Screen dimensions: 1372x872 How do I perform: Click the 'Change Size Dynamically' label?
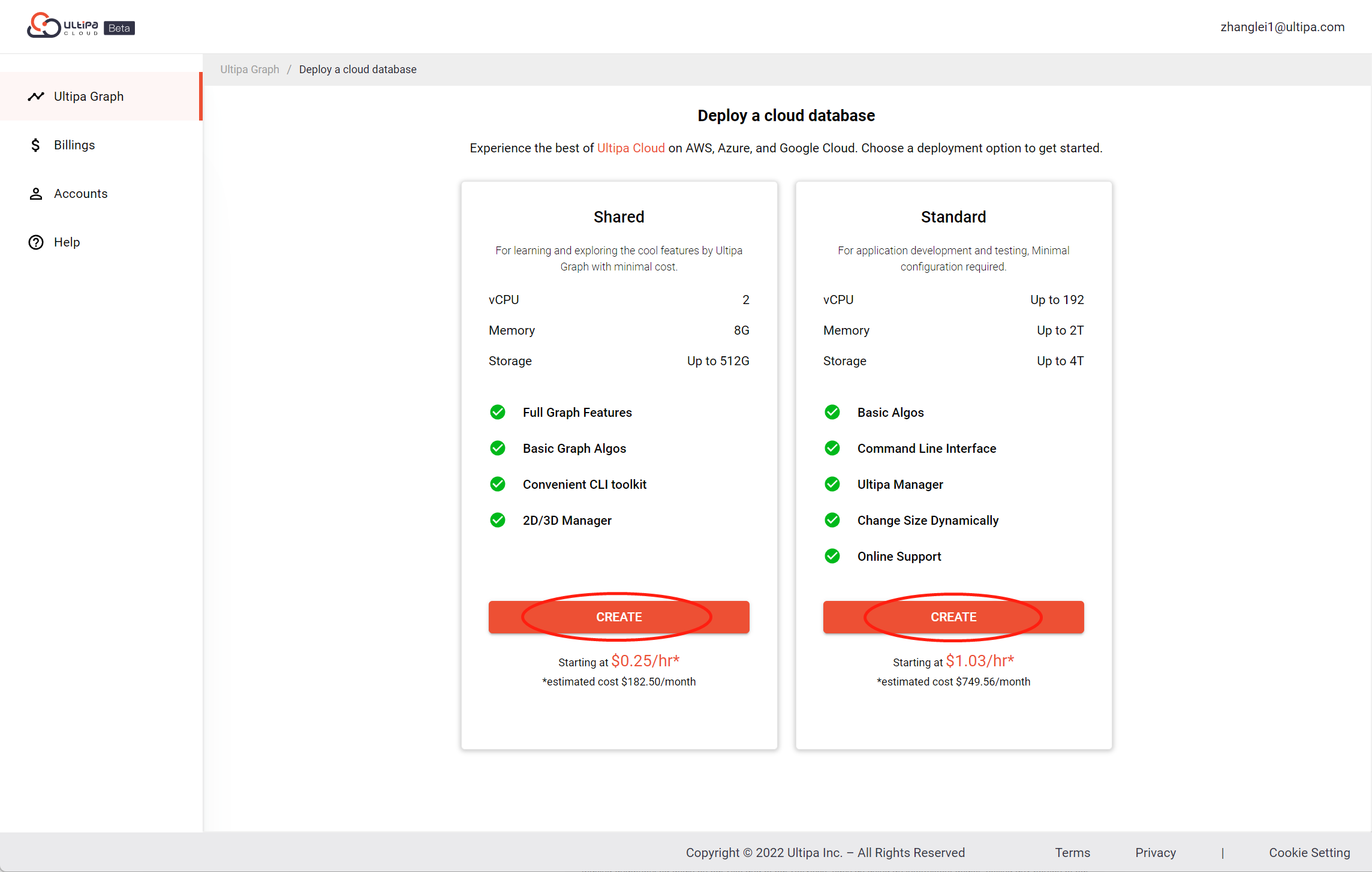tap(928, 521)
